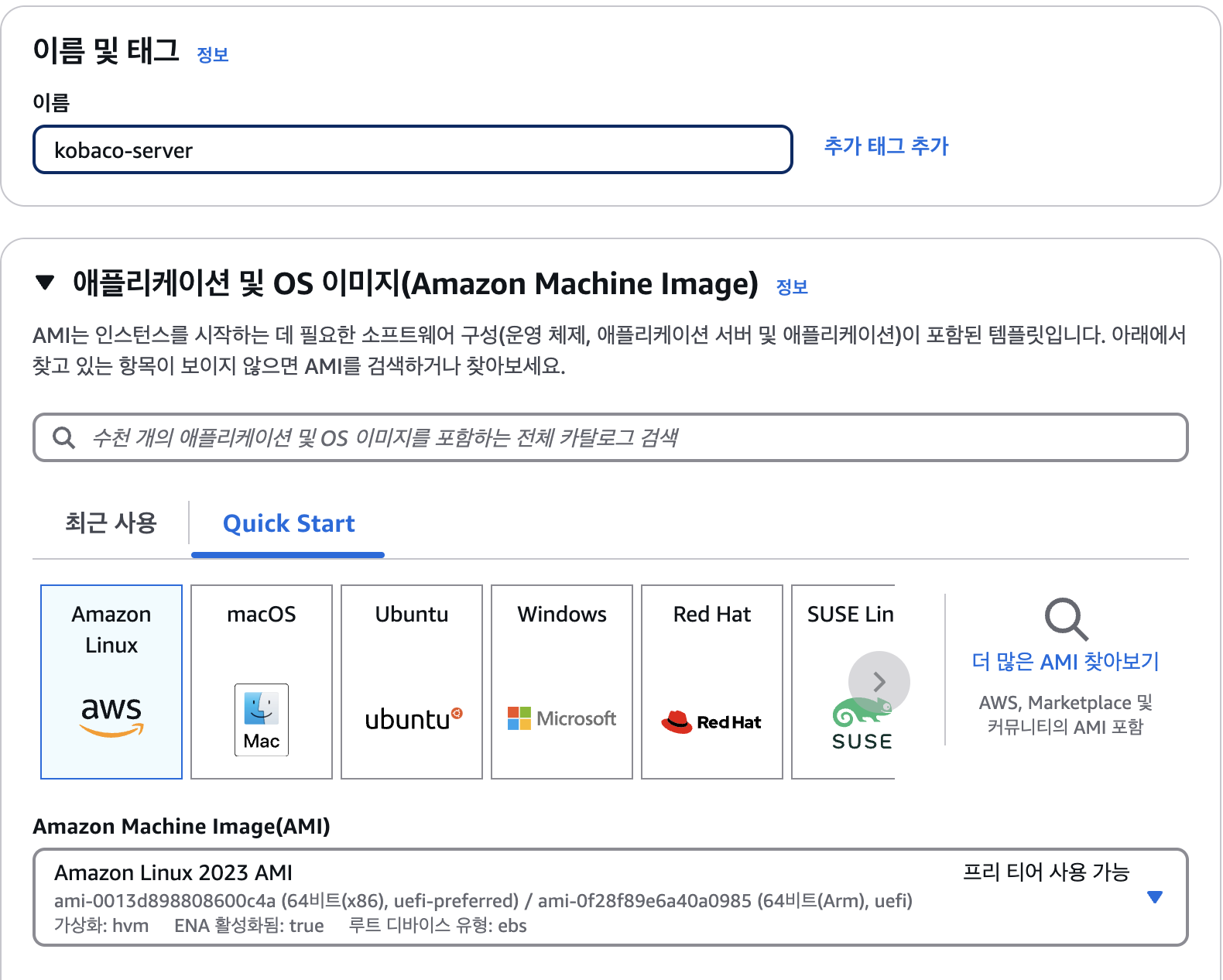Viewport: 1223px width, 980px height.
Task: Click the Red Hat logo
Action: tap(711, 721)
